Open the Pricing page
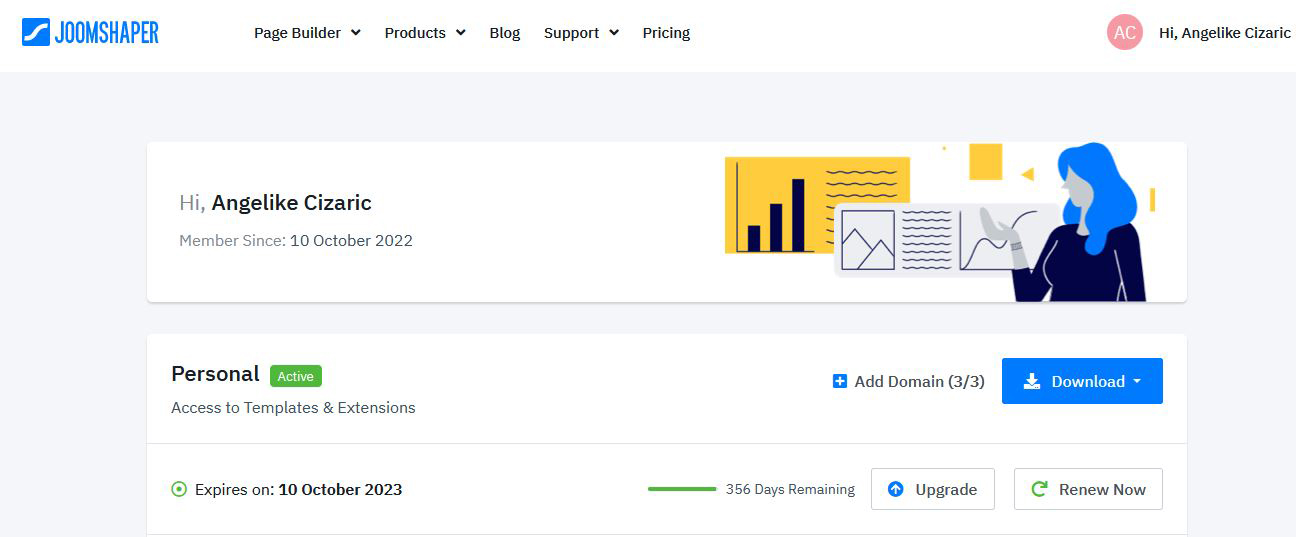Screen dimensions: 1296x537 coord(666,33)
